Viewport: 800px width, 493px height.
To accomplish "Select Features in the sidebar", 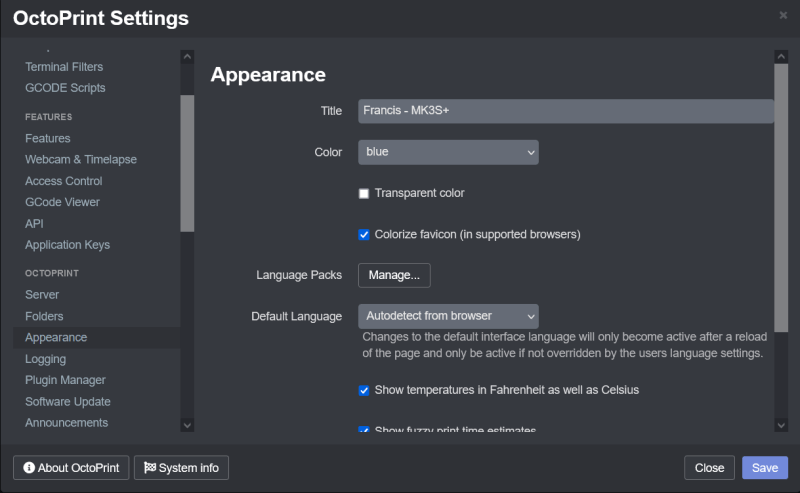I will tap(47, 138).
